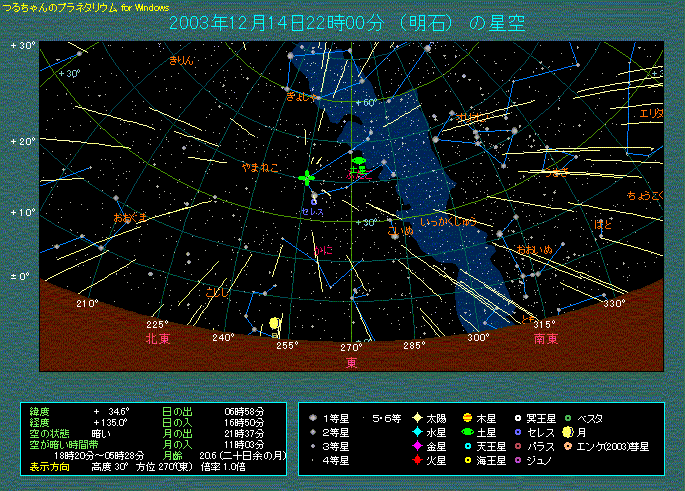
Task: Click the date and time title text
Action: pyautogui.click(x=346, y=22)
